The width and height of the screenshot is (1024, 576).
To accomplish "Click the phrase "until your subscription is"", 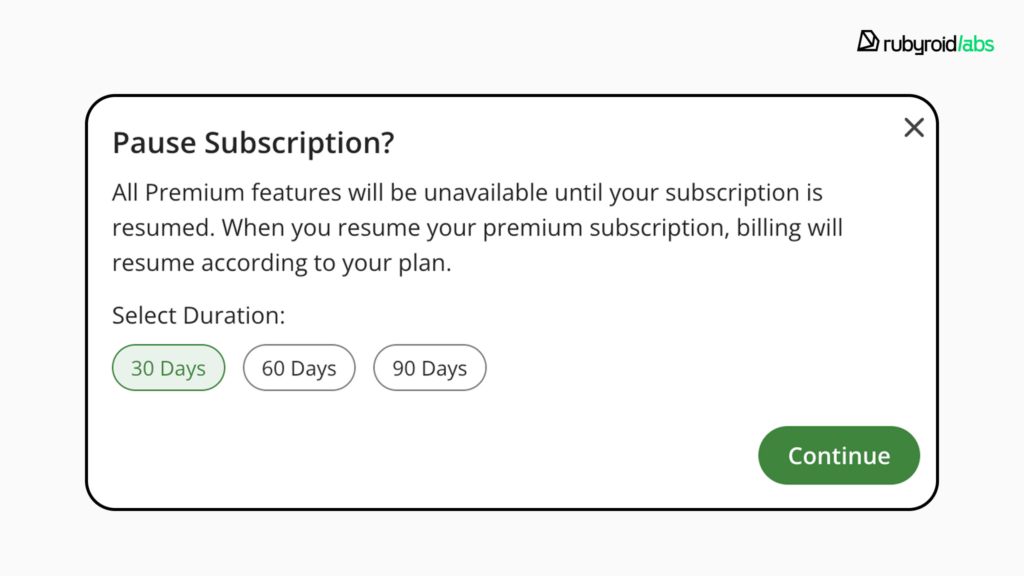I will point(701,192).
